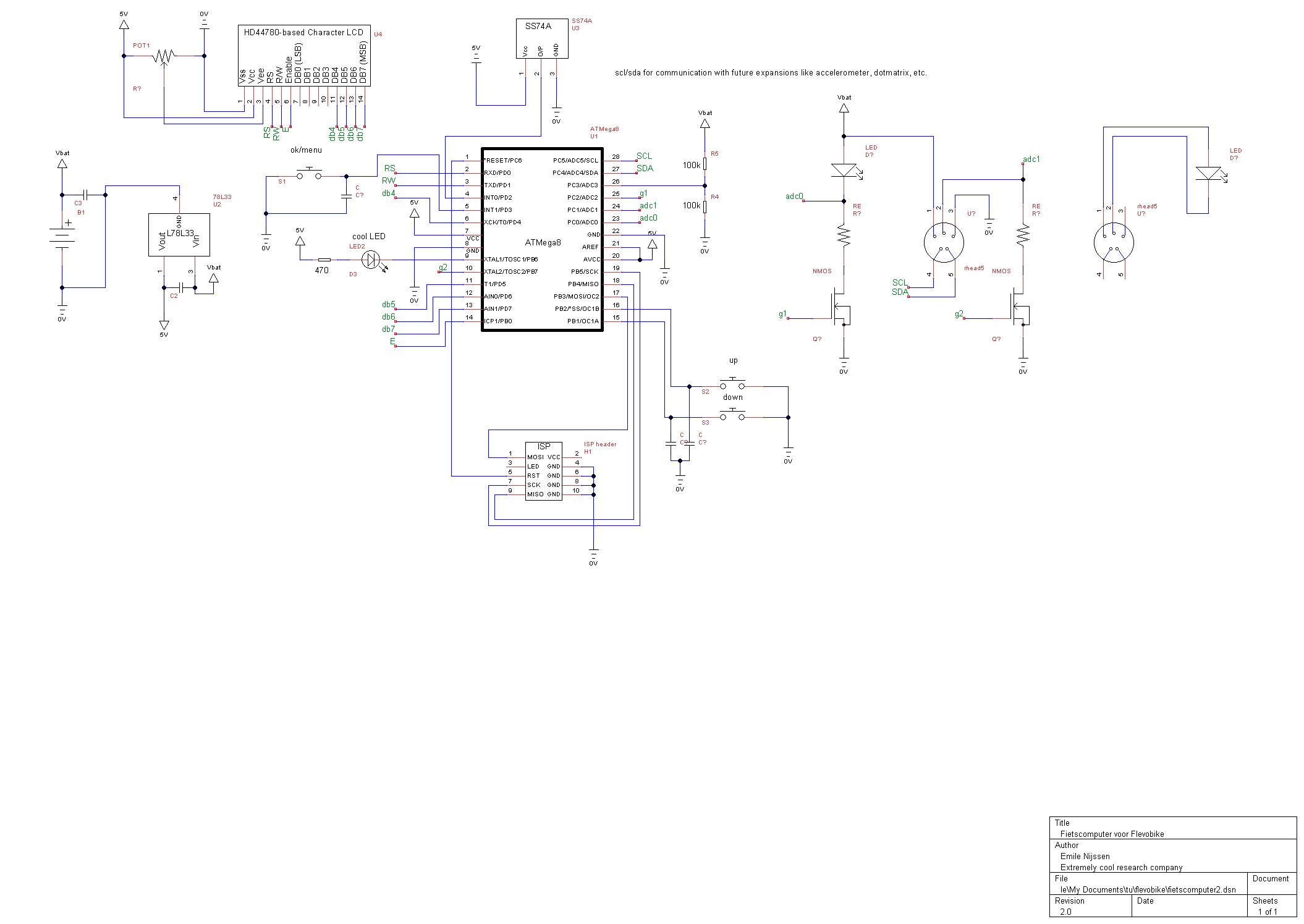This screenshot has width=1304, height=924.
Task: Select the POT1 potentiometer symbol
Action: pyautogui.click(x=164, y=56)
